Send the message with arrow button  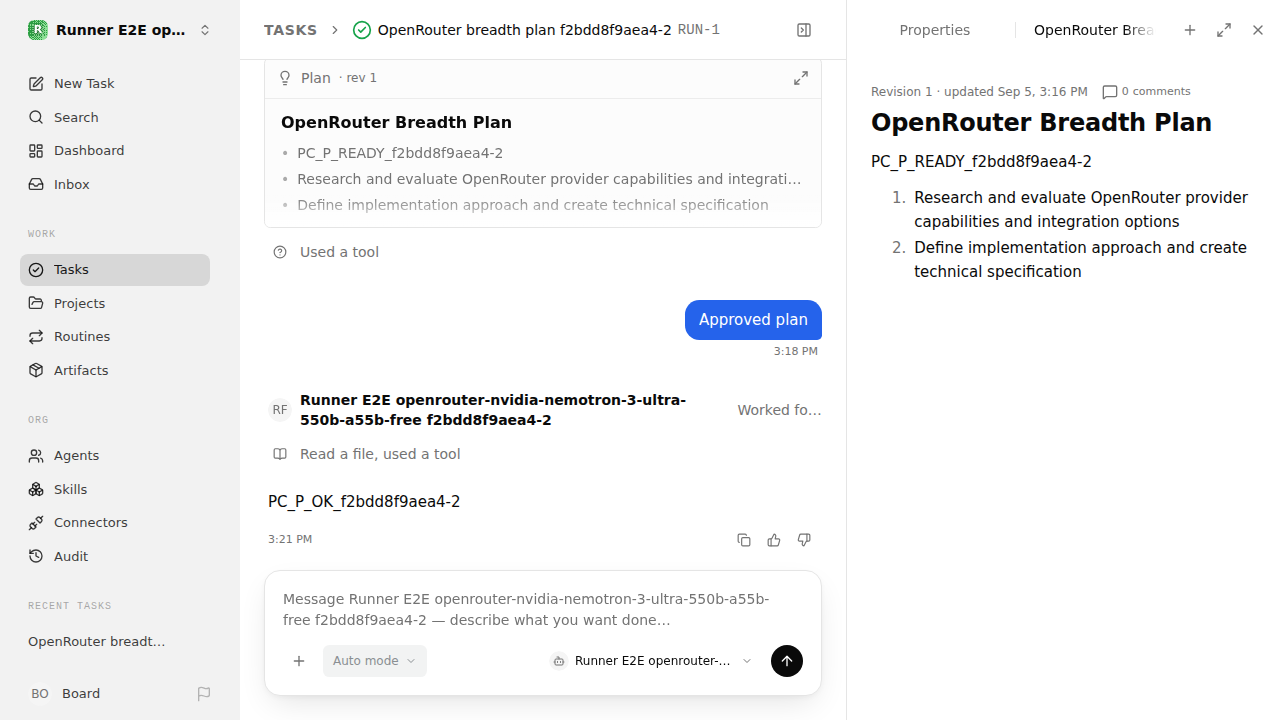tap(787, 661)
